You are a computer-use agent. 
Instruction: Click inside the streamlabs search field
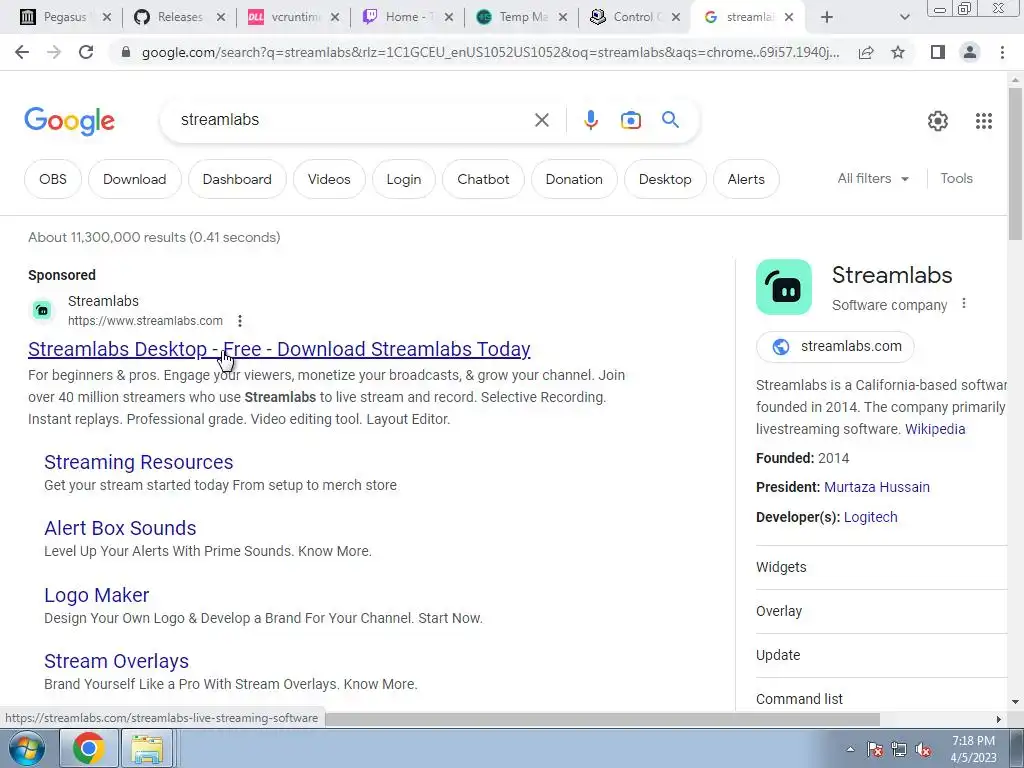(x=353, y=120)
